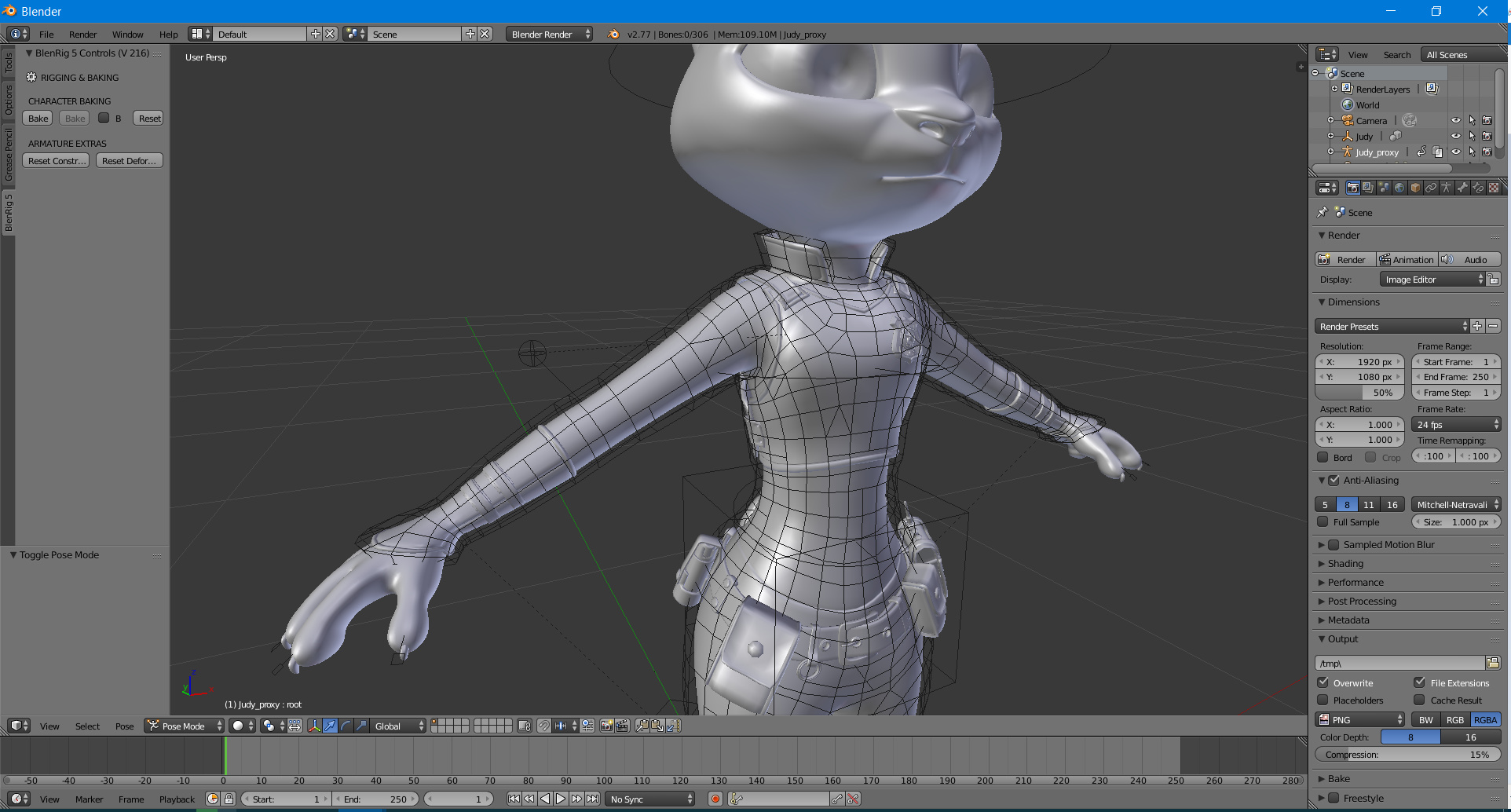
Task: Toggle the frame range lock icon
Action: tap(229, 799)
